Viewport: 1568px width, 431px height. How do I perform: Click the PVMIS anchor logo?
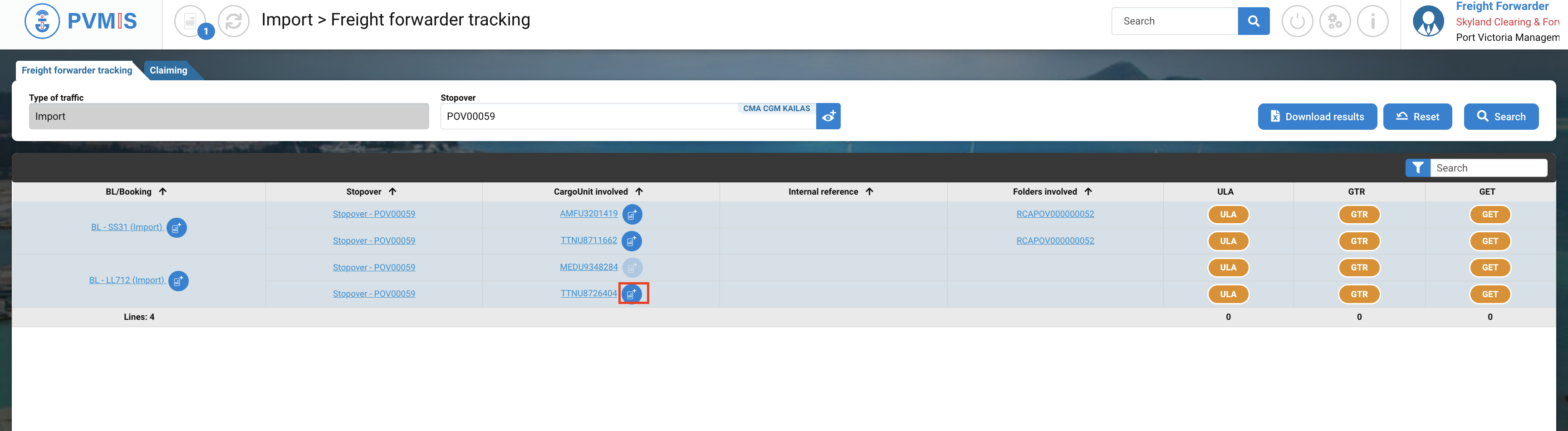[42, 21]
